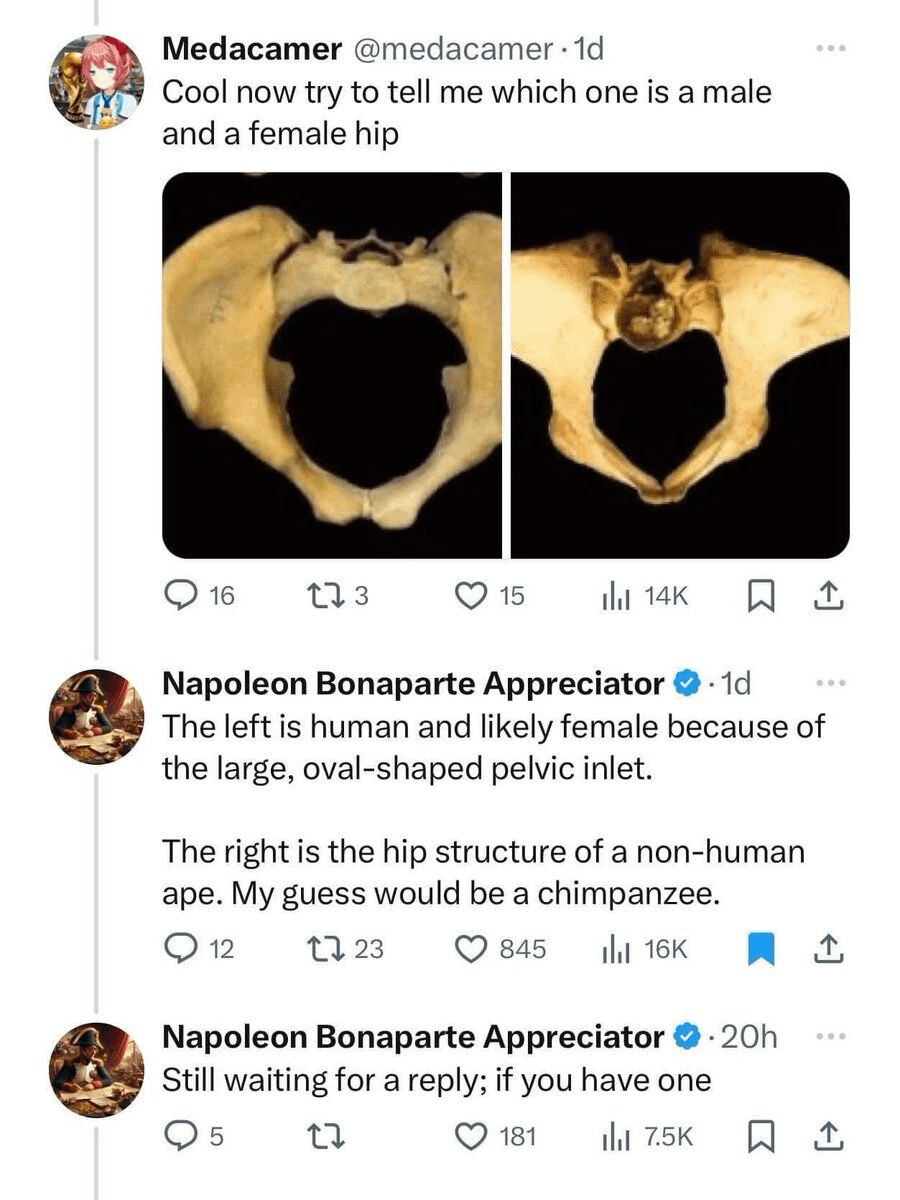Open more options on the chimpanzee tweet
900x1200 pixels.
click(x=829, y=684)
